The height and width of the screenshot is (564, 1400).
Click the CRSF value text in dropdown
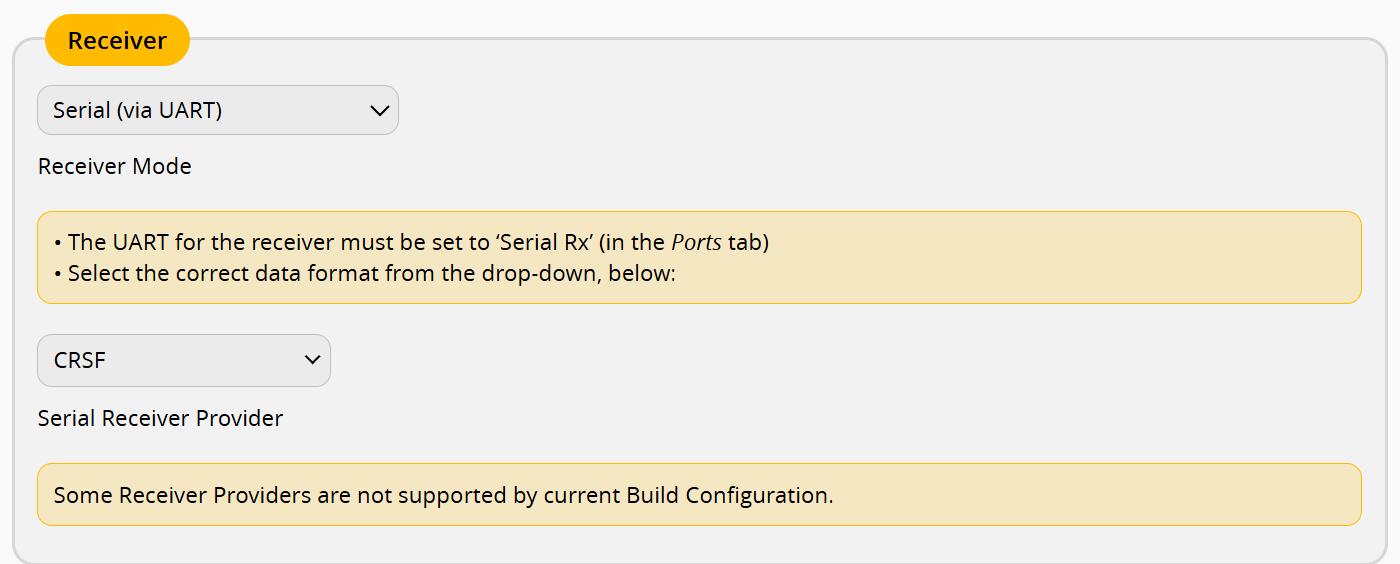pyautogui.click(x=79, y=360)
